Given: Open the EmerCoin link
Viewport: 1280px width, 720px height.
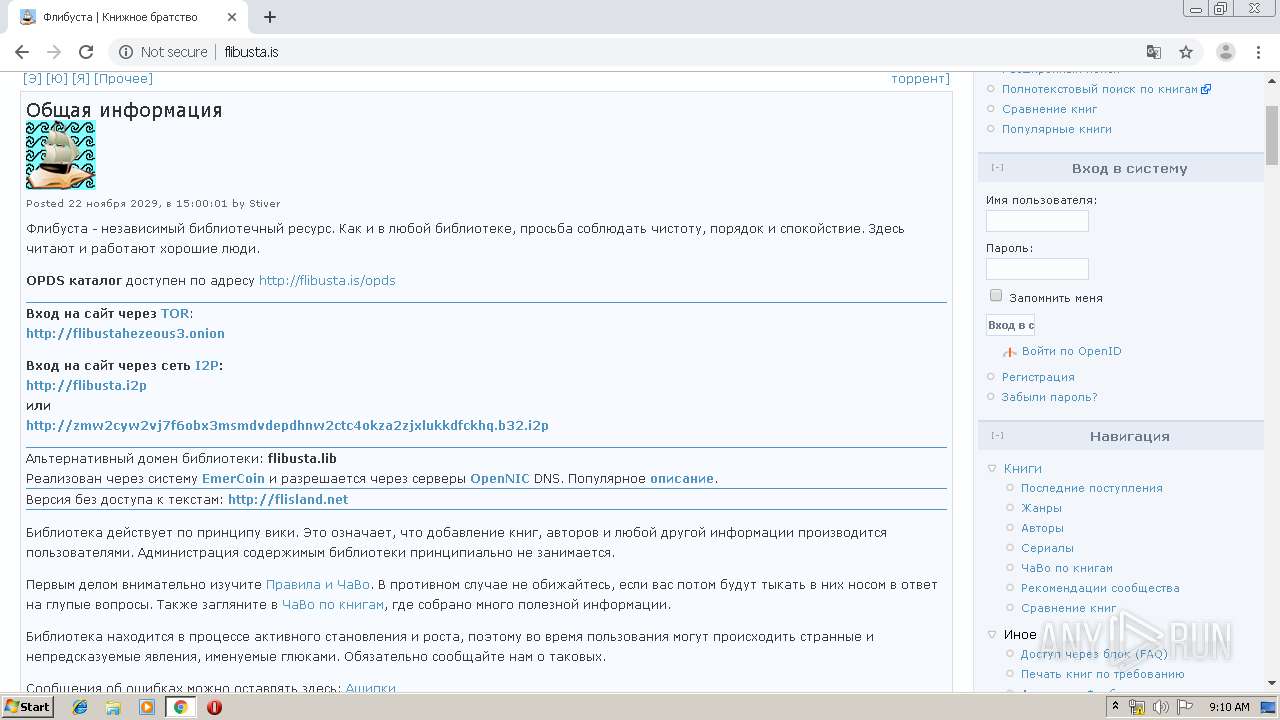Looking at the screenshot, I should pyautogui.click(x=233, y=478).
